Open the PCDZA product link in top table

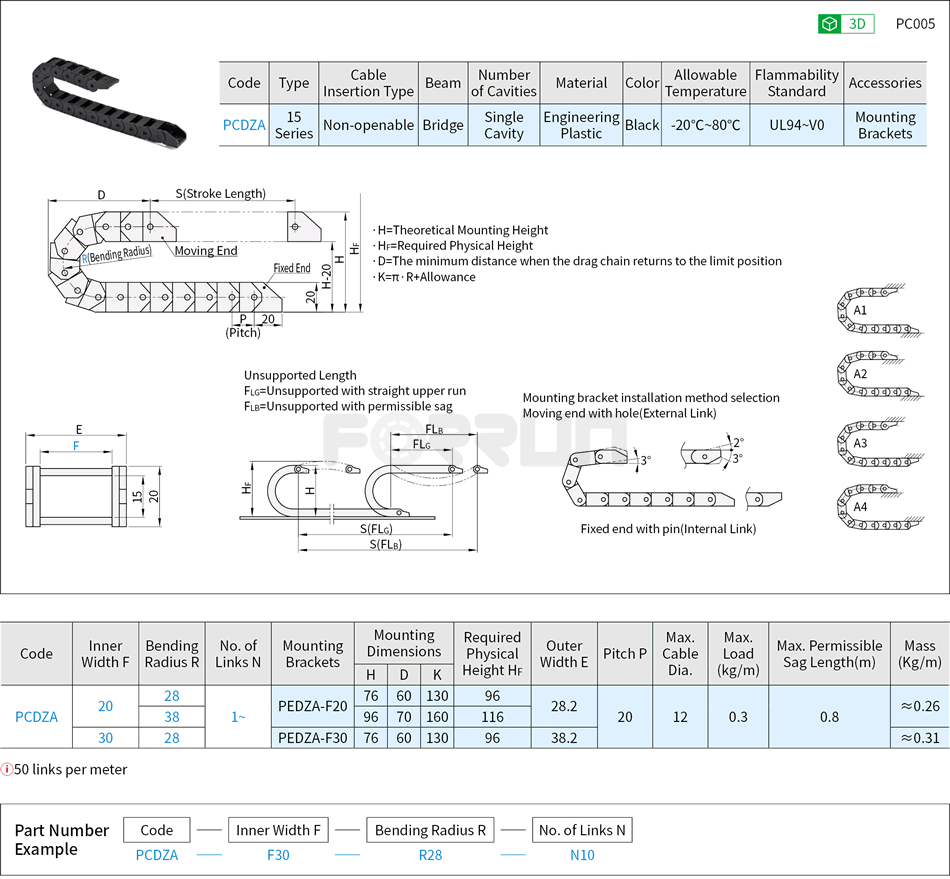(x=244, y=125)
